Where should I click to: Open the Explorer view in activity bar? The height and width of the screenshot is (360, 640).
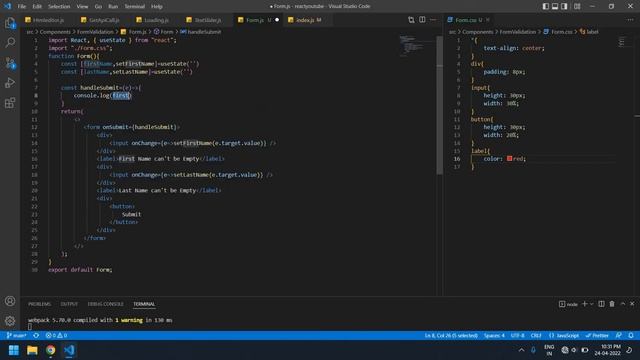click(10, 23)
